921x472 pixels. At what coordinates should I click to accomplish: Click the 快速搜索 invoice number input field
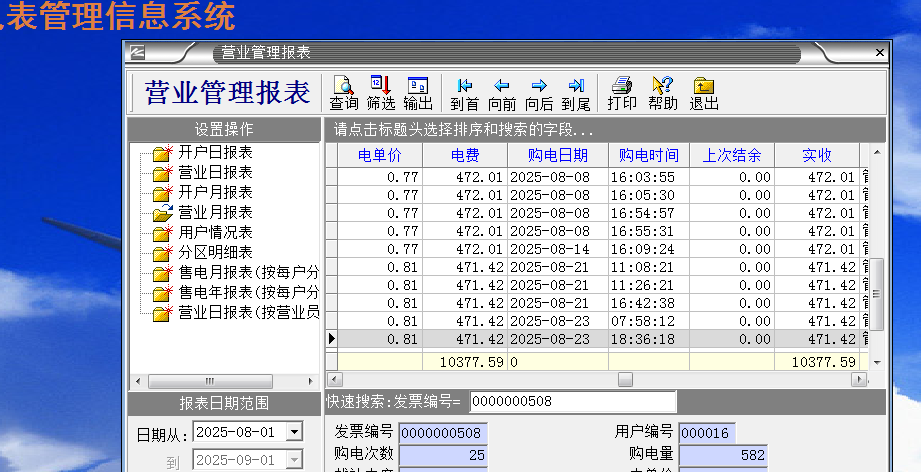pos(571,402)
